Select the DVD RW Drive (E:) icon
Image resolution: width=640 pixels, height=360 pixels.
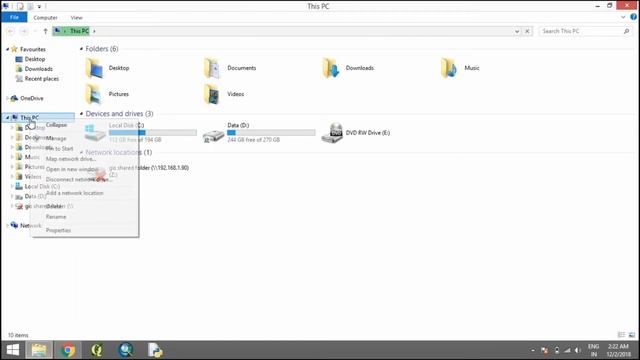click(332, 133)
